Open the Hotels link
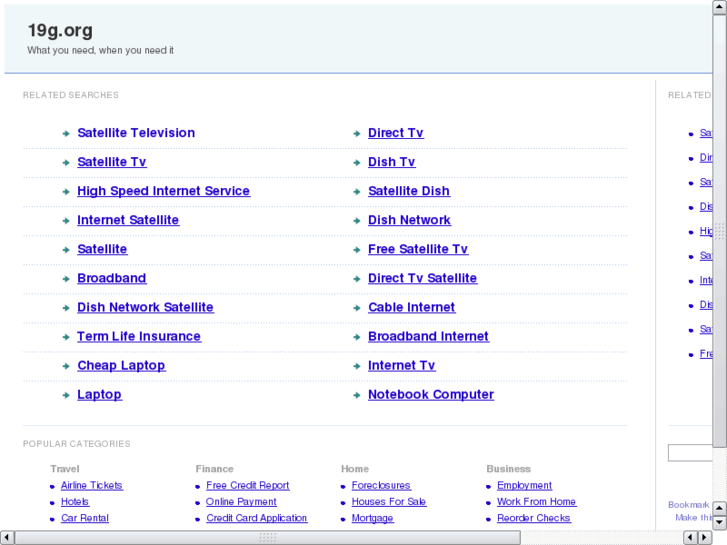The height and width of the screenshot is (545, 727). (x=75, y=502)
